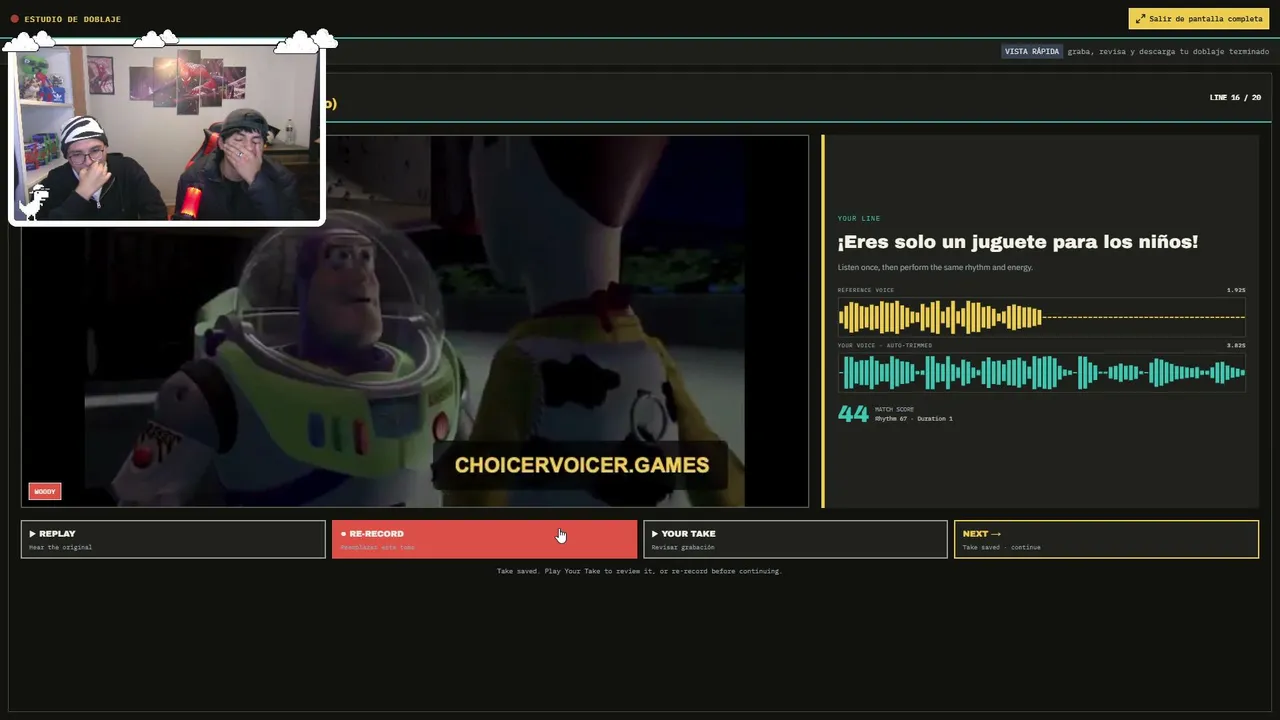The image size is (1280, 720).
Task: Click the 'Your Line' heading label
Action: pyautogui.click(x=859, y=218)
